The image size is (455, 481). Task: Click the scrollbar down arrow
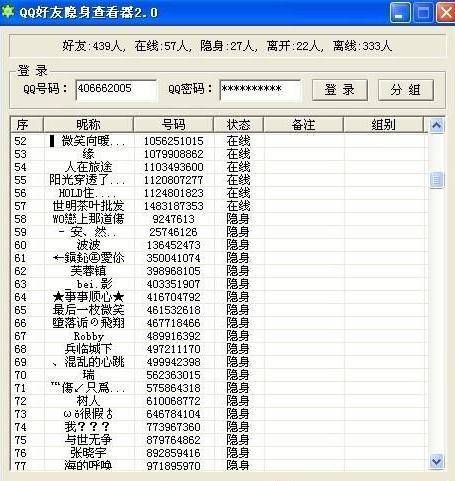coord(436,461)
